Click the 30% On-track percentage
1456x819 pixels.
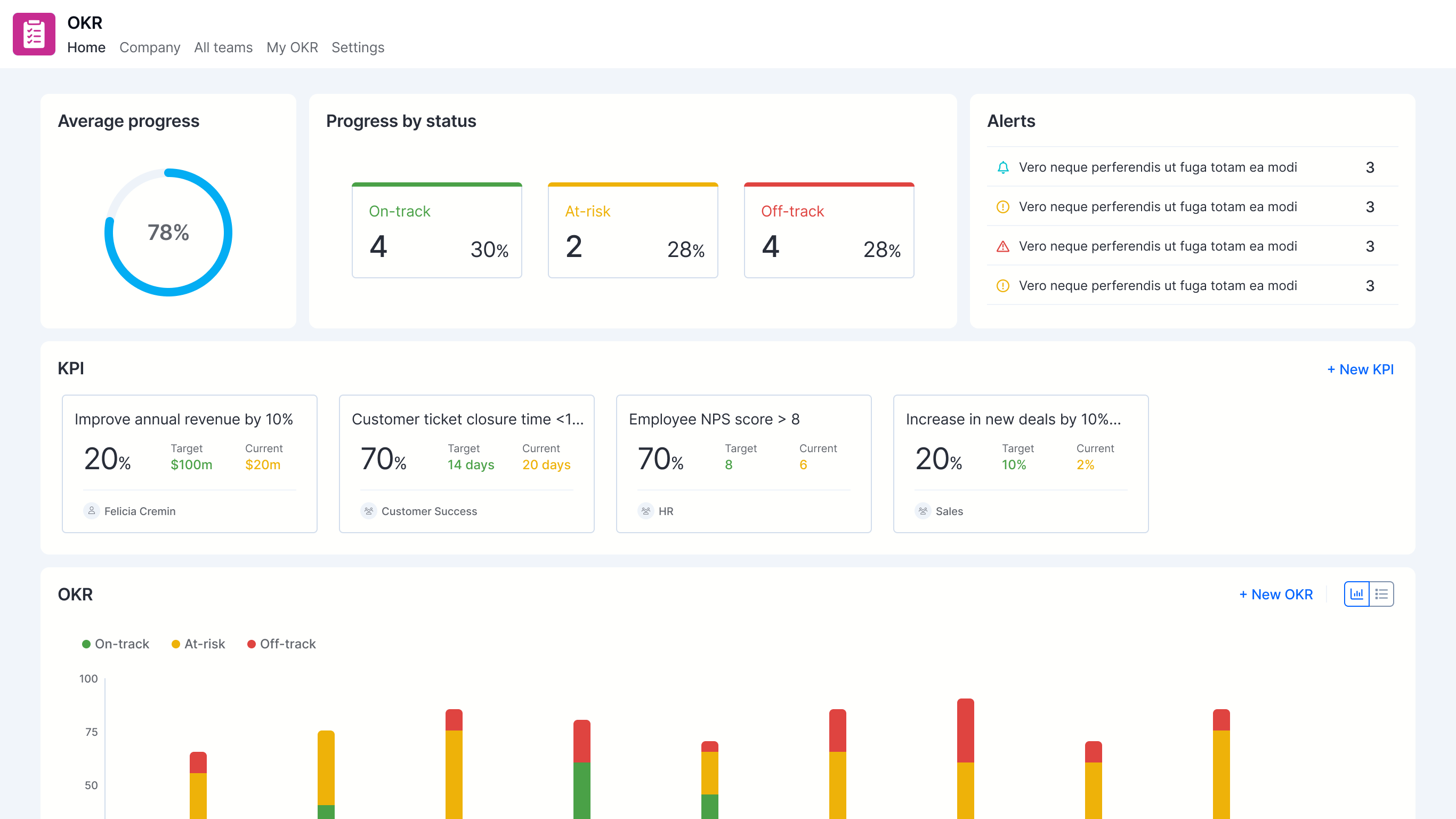[x=489, y=250]
